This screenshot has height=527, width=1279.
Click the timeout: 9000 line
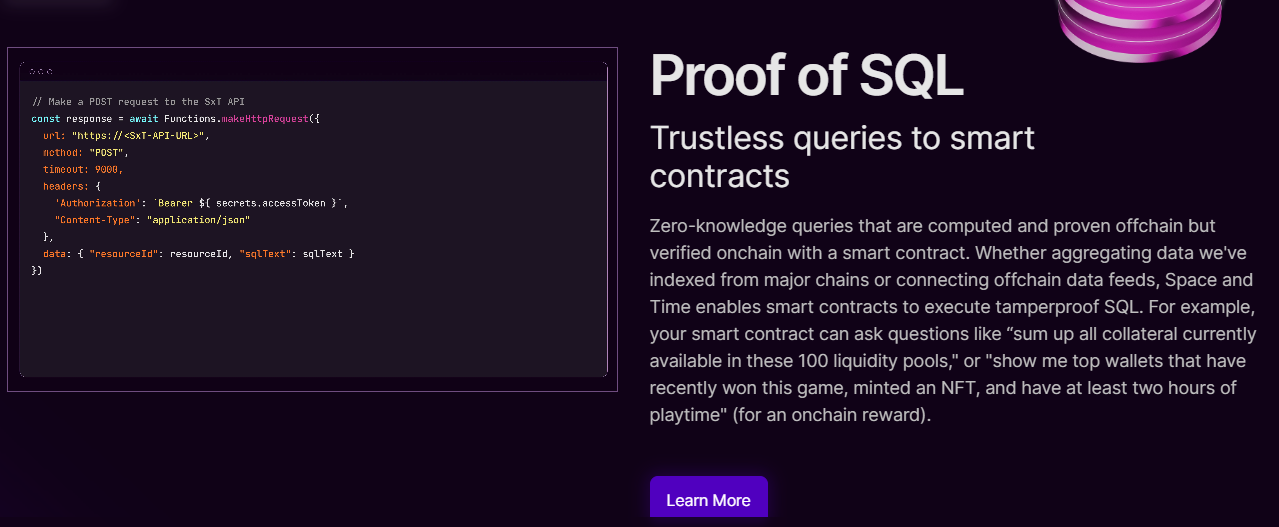[x=83, y=169]
